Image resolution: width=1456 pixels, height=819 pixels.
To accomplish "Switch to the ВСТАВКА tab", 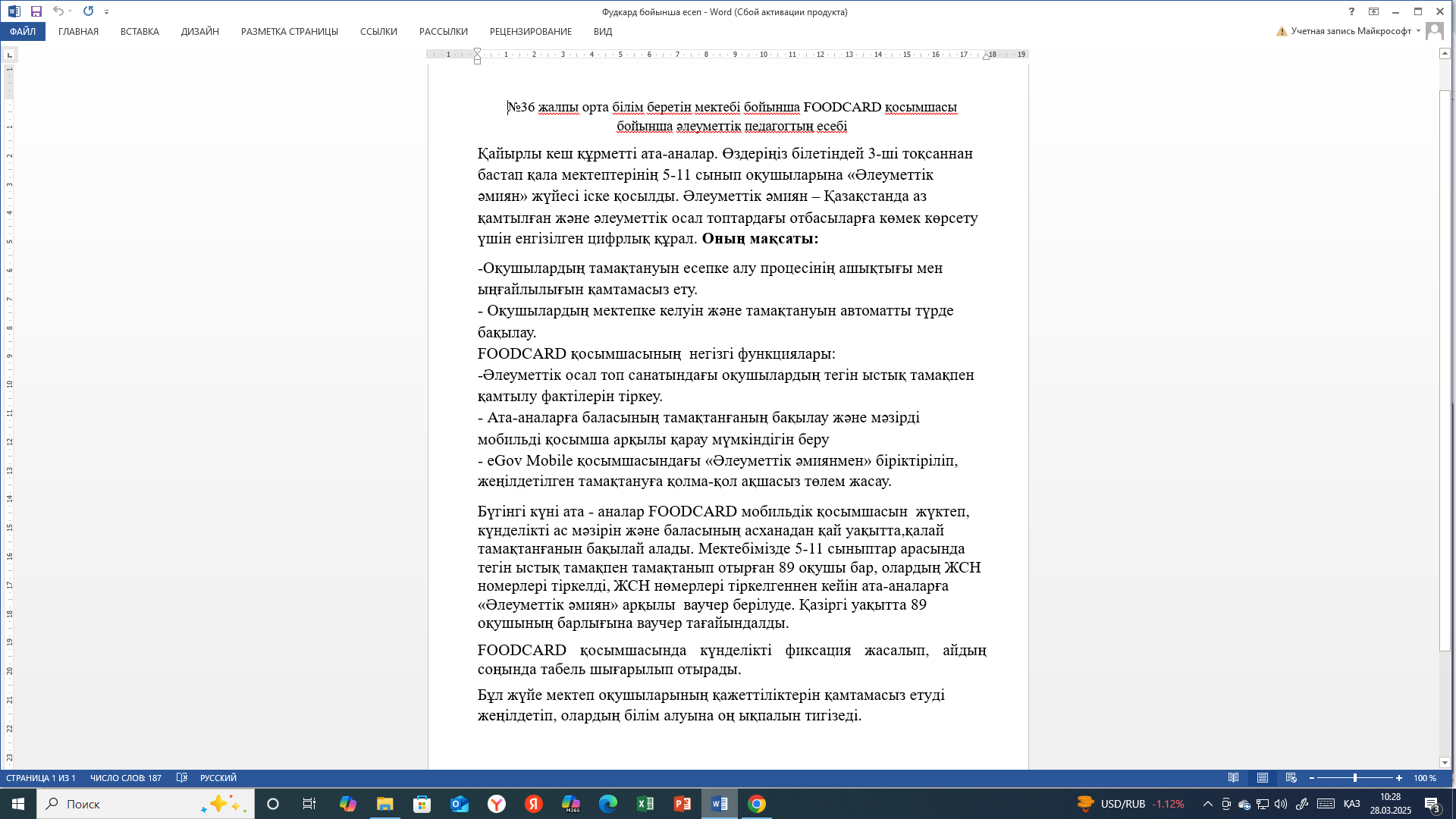I will 140,31.
